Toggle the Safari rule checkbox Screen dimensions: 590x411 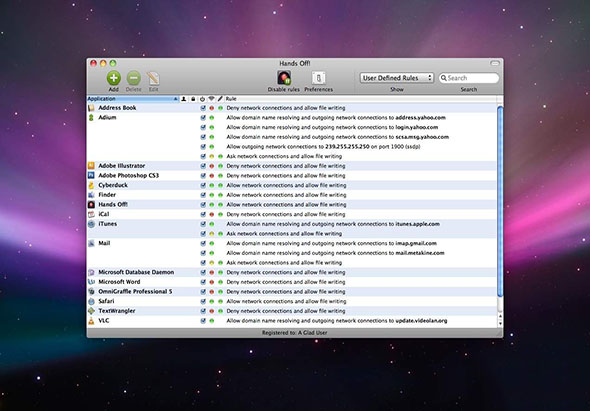point(203,301)
